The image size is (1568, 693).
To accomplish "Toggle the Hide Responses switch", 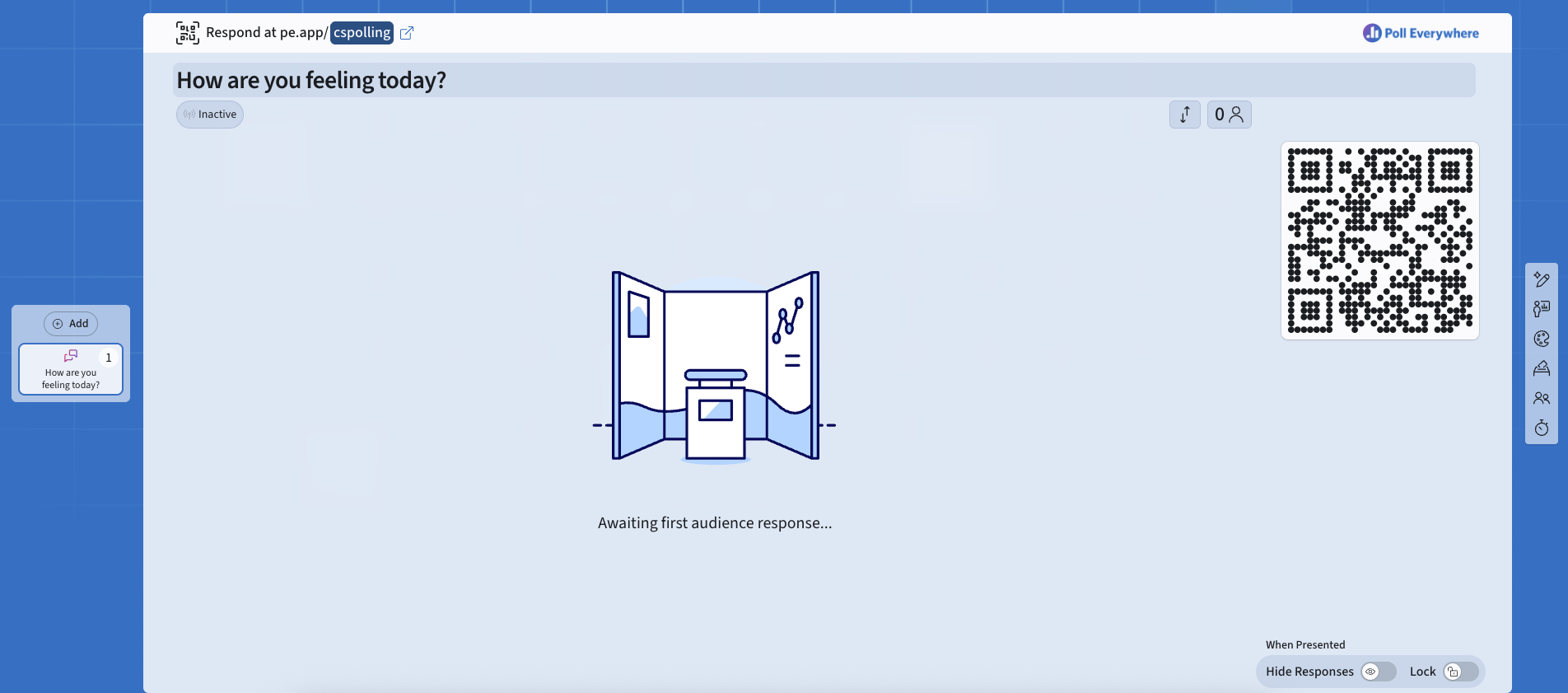I will (1378, 672).
